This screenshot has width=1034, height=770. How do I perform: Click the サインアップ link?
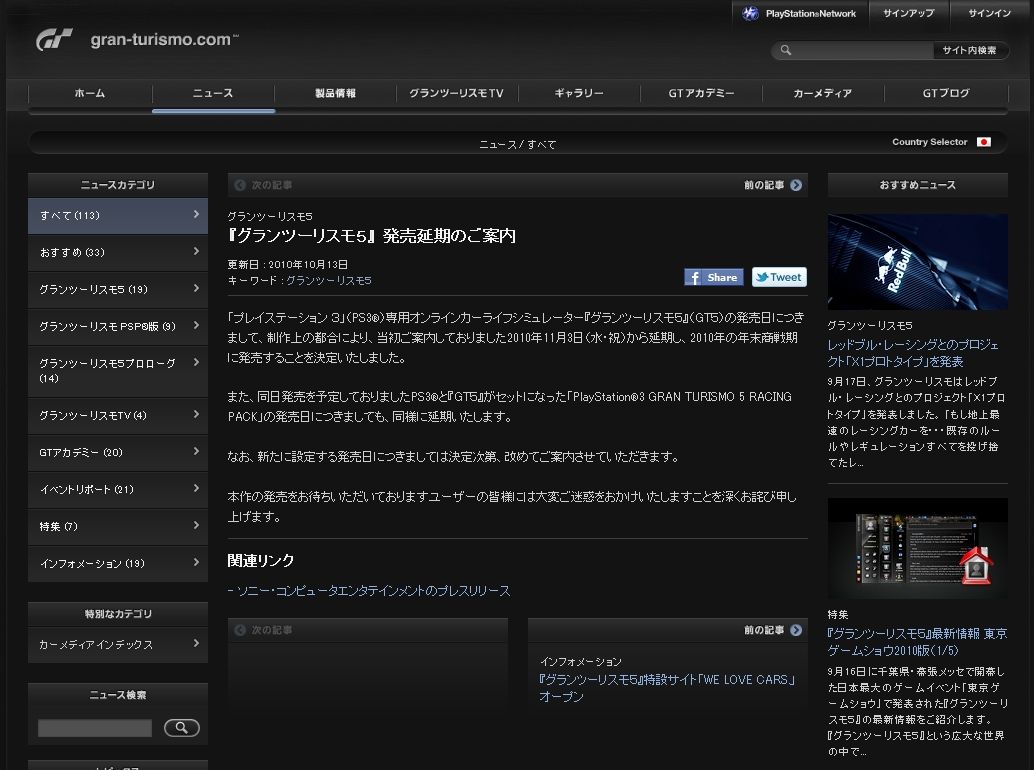click(x=909, y=13)
